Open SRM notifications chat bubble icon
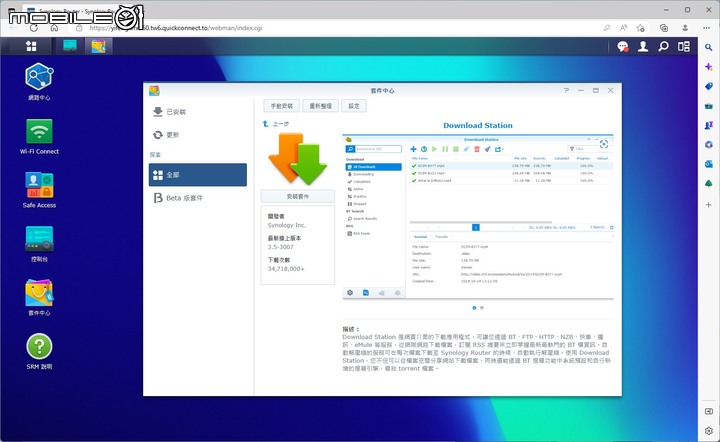This screenshot has width=720, height=442. pyautogui.click(x=623, y=46)
